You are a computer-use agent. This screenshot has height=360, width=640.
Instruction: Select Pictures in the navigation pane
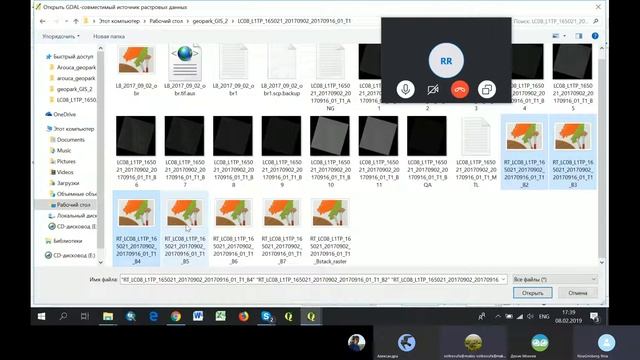[x=62, y=161]
